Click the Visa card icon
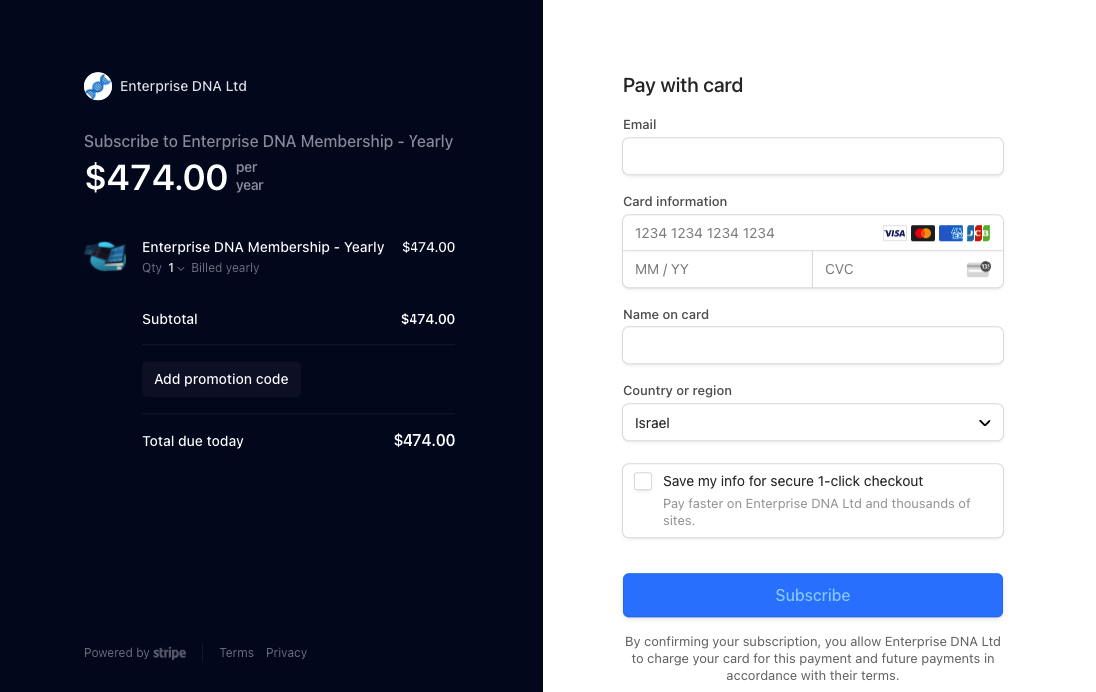Screen dimensions: 1096x692 click(x=895, y=233)
